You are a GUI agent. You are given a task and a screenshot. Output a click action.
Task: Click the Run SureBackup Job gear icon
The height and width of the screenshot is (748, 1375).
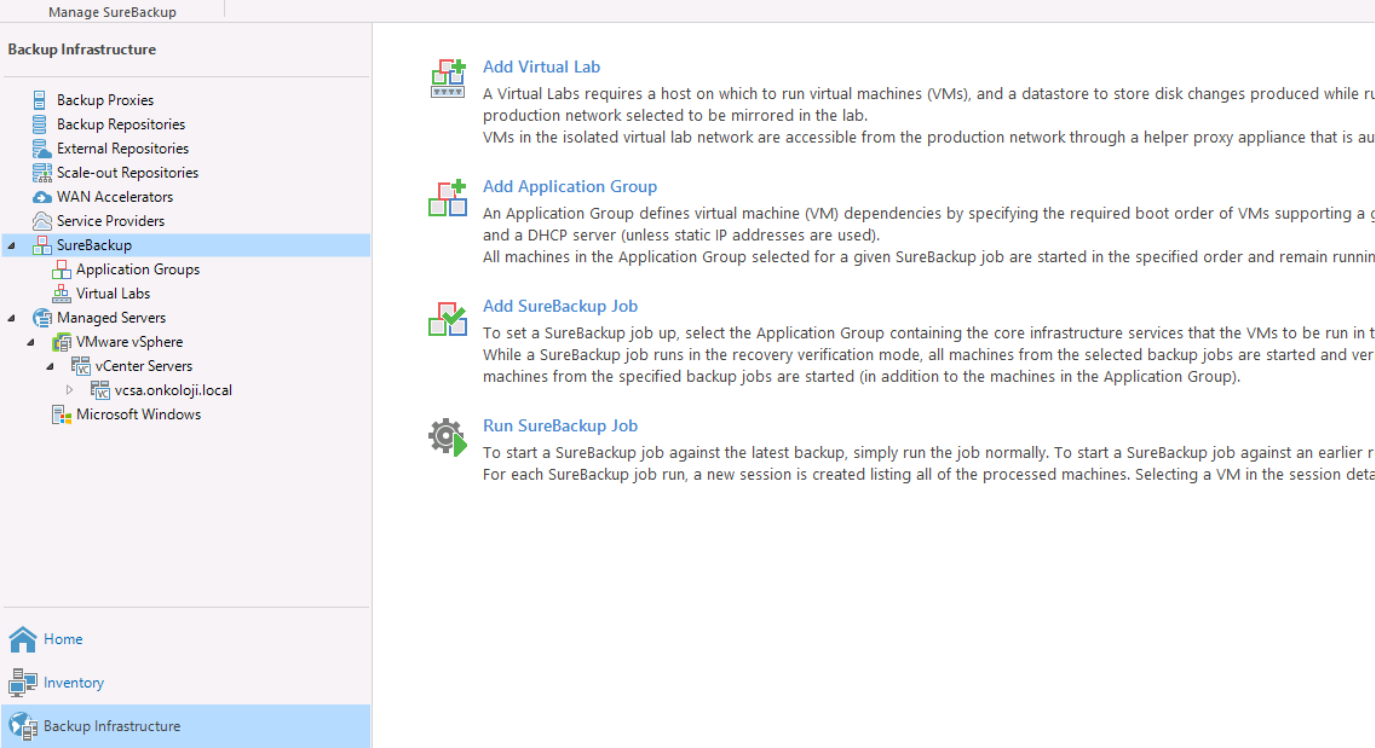[448, 438]
